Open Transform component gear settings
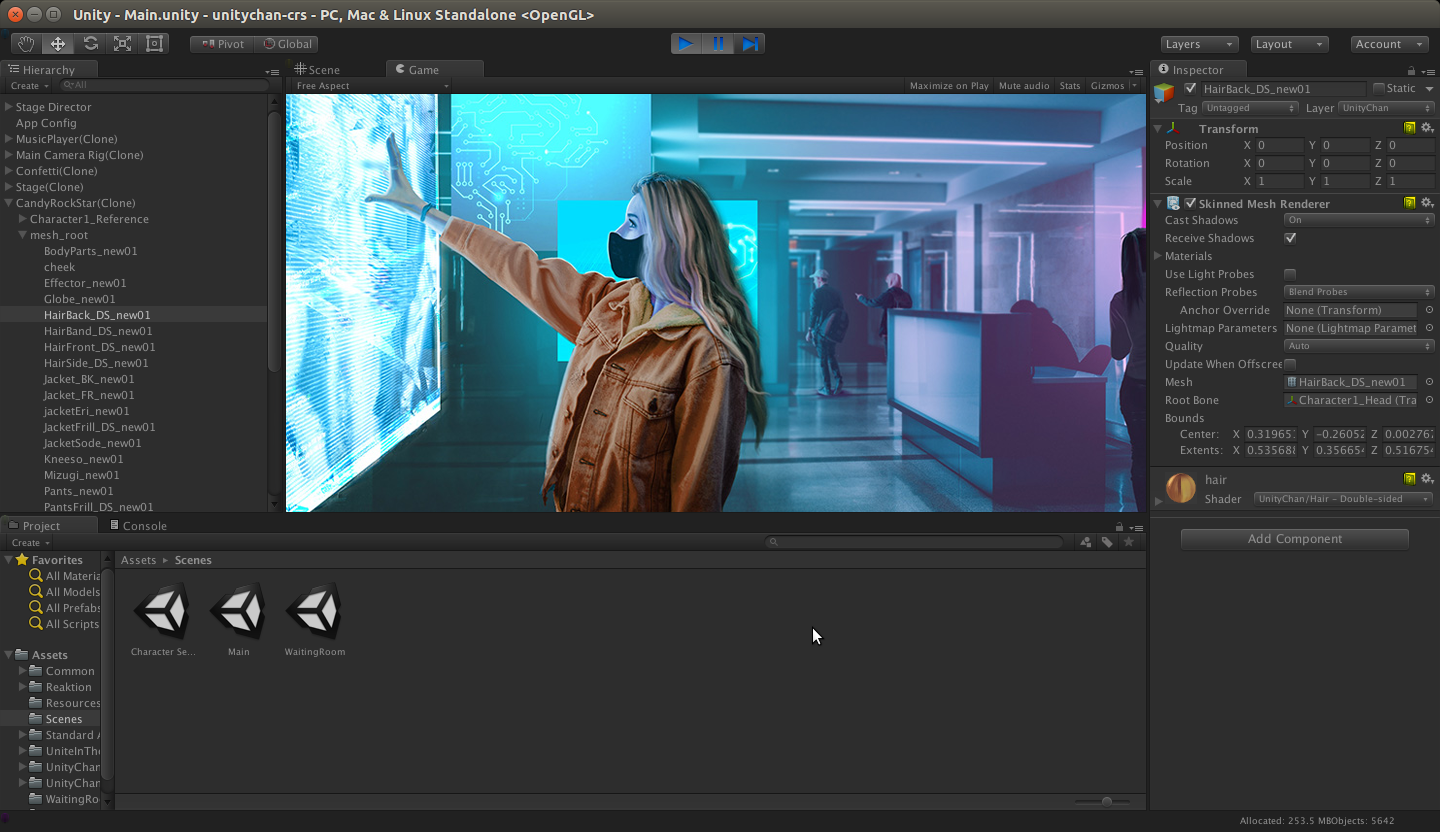 pyautogui.click(x=1427, y=128)
